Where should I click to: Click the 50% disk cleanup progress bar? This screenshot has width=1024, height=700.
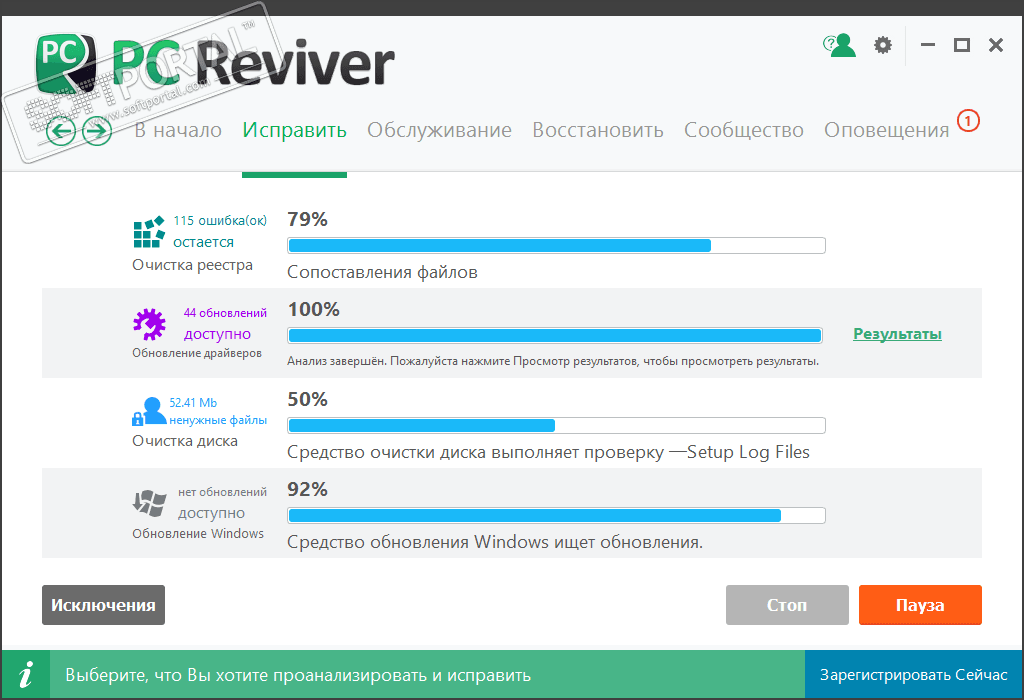coord(556,426)
